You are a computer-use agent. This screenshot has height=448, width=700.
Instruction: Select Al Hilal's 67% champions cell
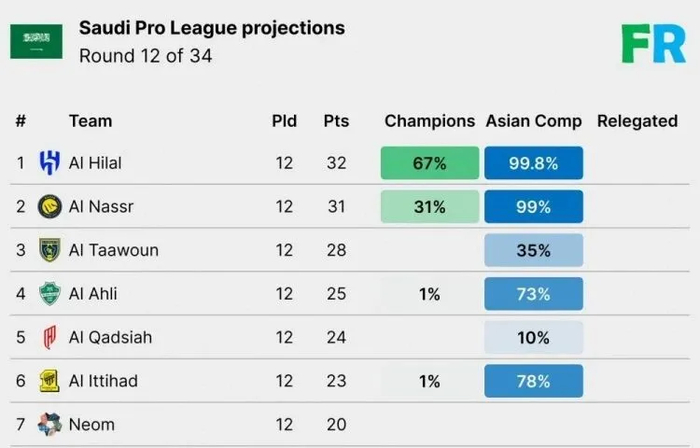pyautogui.click(x=429, y=163)
